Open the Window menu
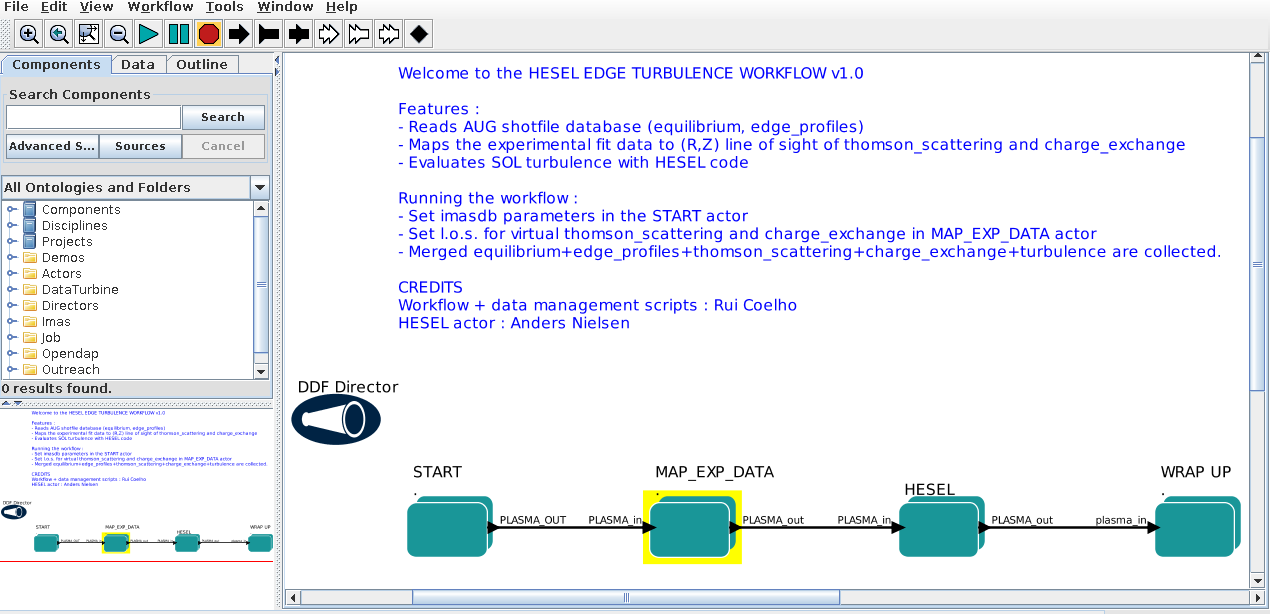 click(x=285, y=7)
